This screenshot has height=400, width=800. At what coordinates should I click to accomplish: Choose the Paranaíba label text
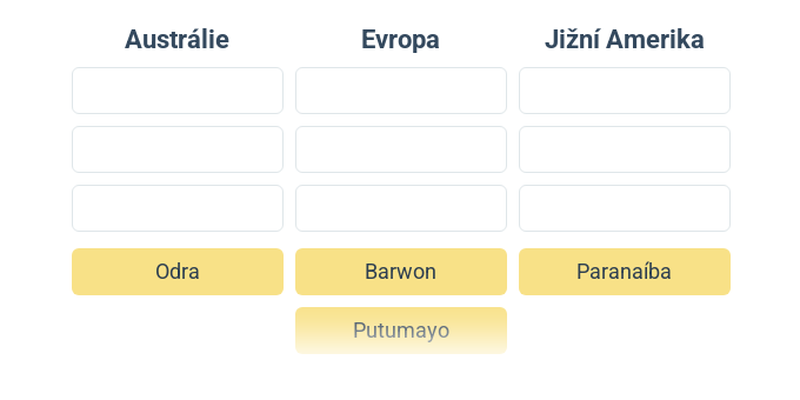(x=624, y=271)
